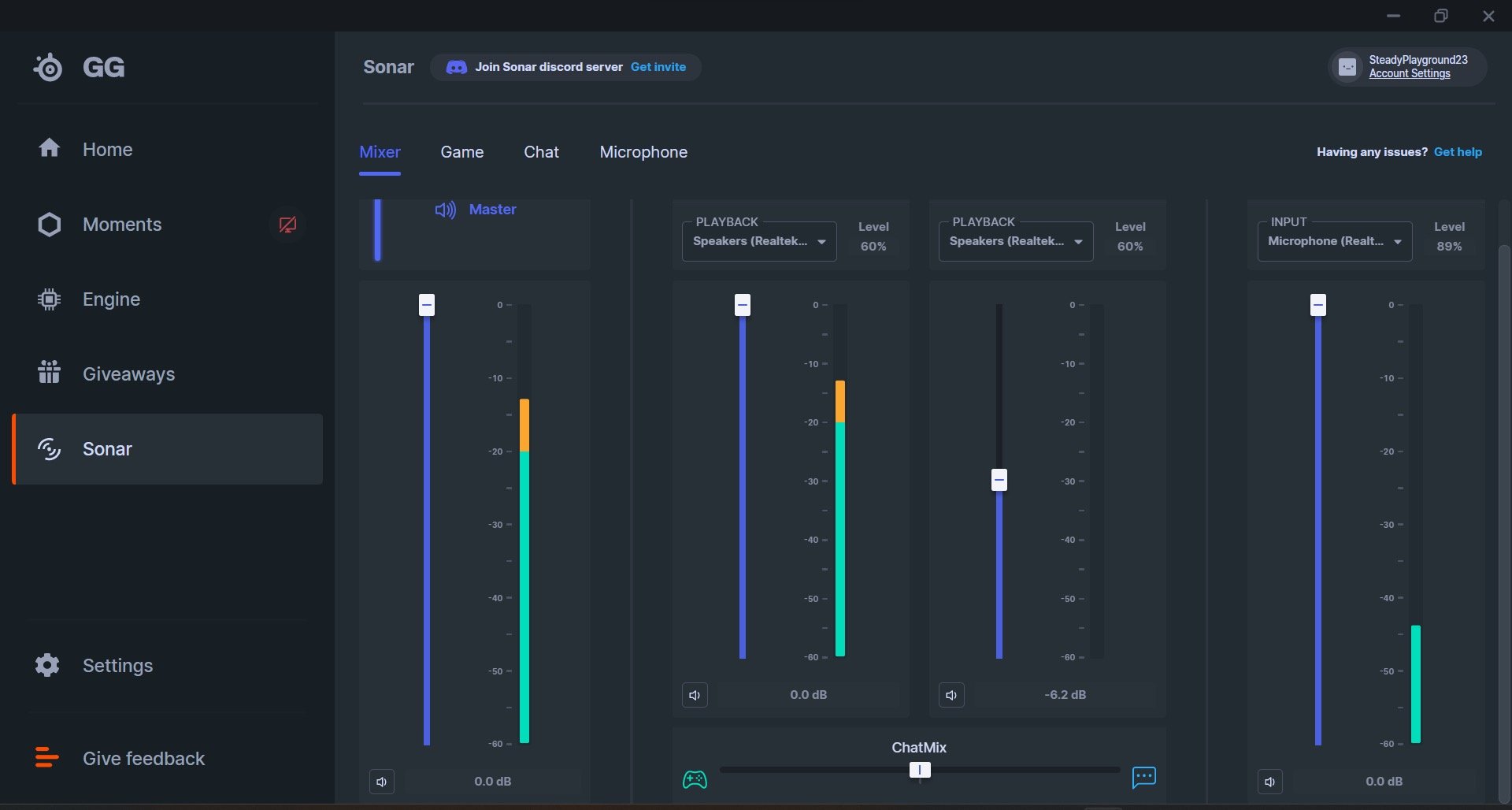Open the first Playback Speakers dropdown

[x=759, y=241]
